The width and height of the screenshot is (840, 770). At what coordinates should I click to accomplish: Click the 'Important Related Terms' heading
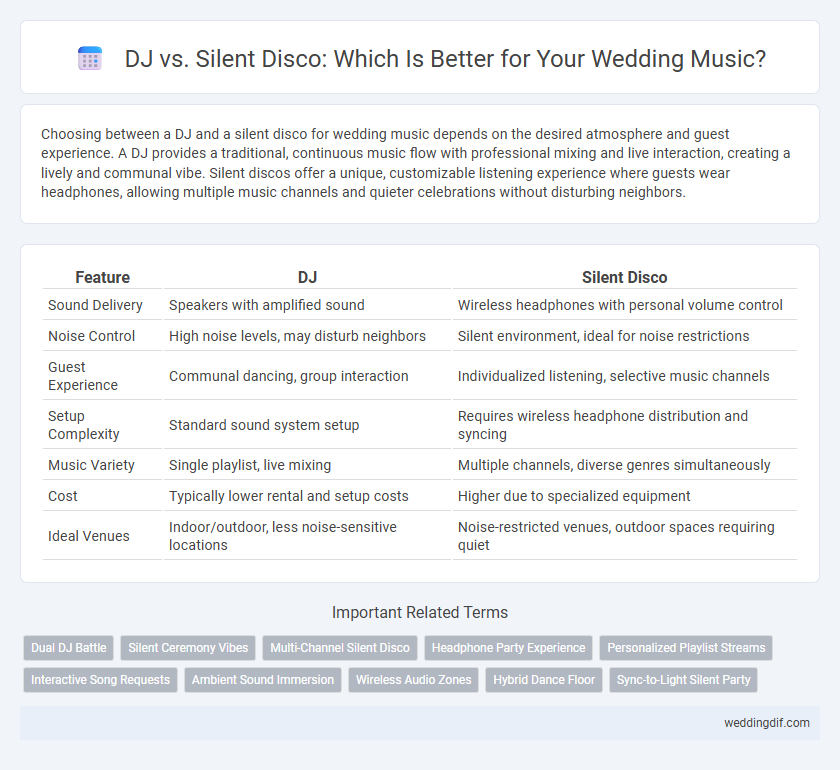click(420, 612)
